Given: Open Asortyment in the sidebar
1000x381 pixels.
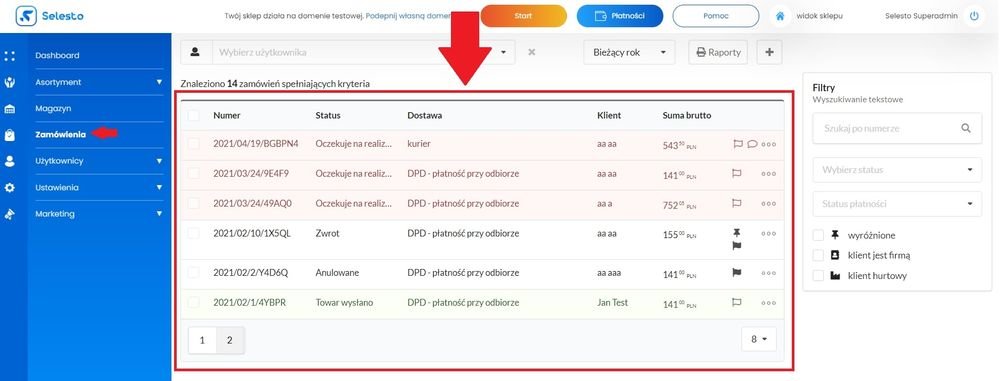Looking at the screenshot, I should (x=58, y=82).
